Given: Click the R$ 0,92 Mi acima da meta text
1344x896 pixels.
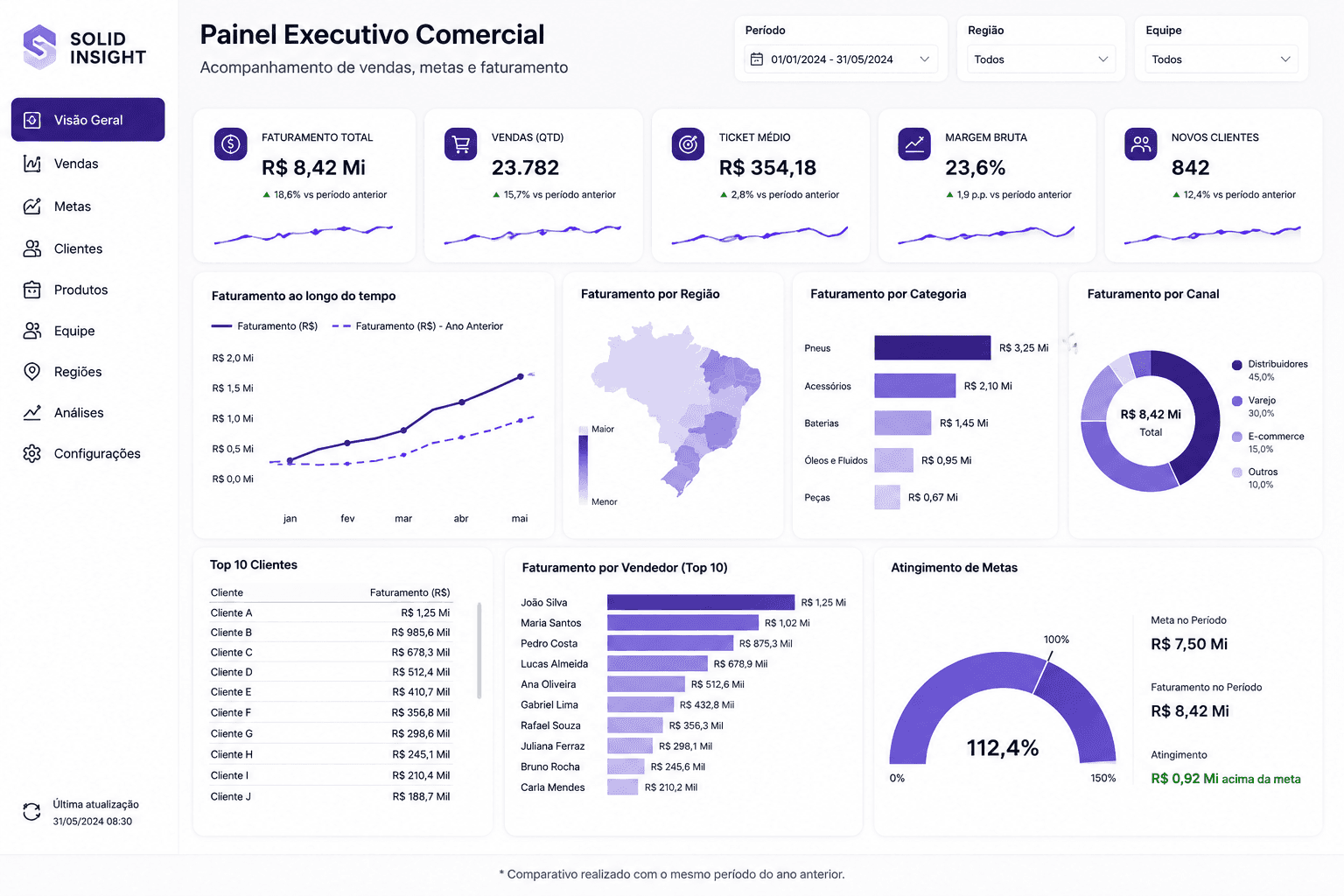Looking at the screenshot, I should point(1226,779).
